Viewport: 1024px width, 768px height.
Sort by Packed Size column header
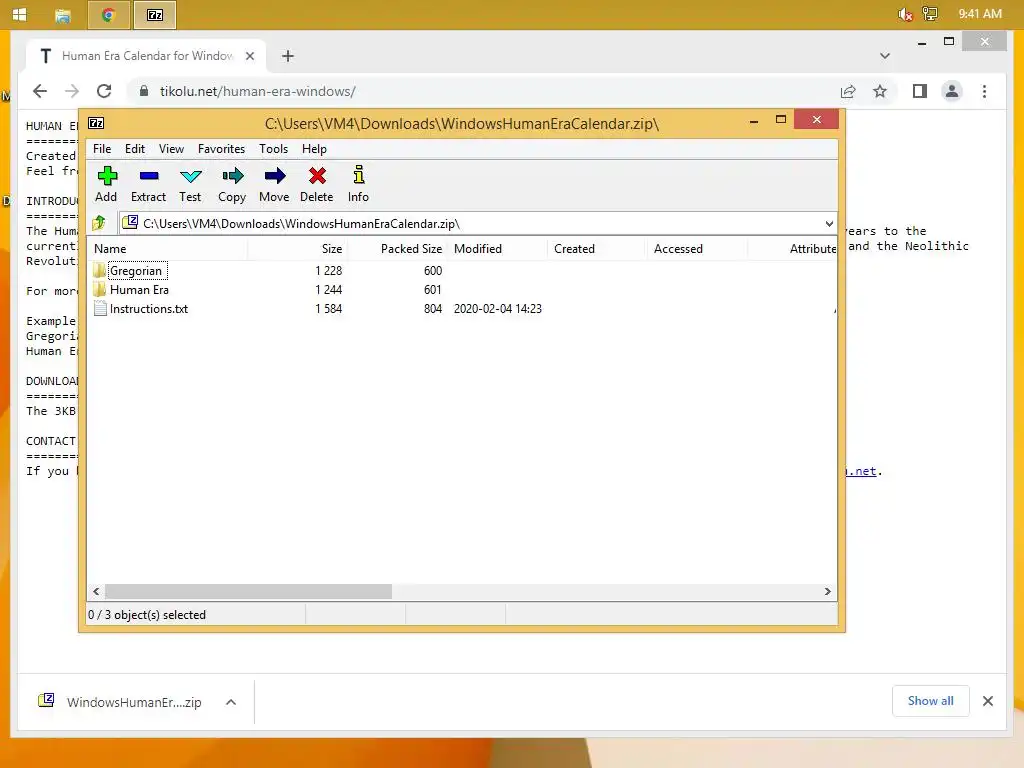(x=398, y=249)
